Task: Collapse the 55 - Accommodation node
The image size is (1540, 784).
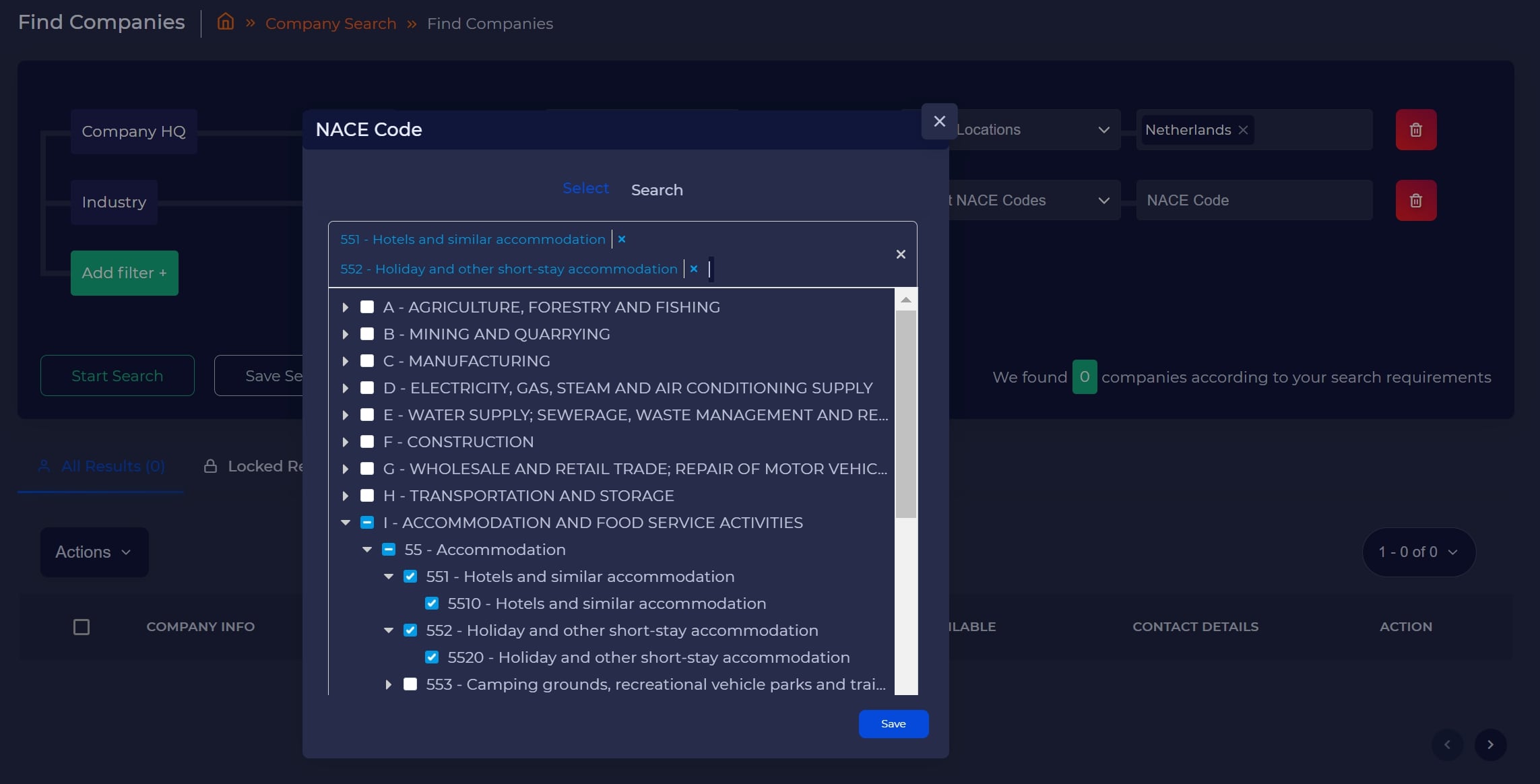Action: [367, 550]
